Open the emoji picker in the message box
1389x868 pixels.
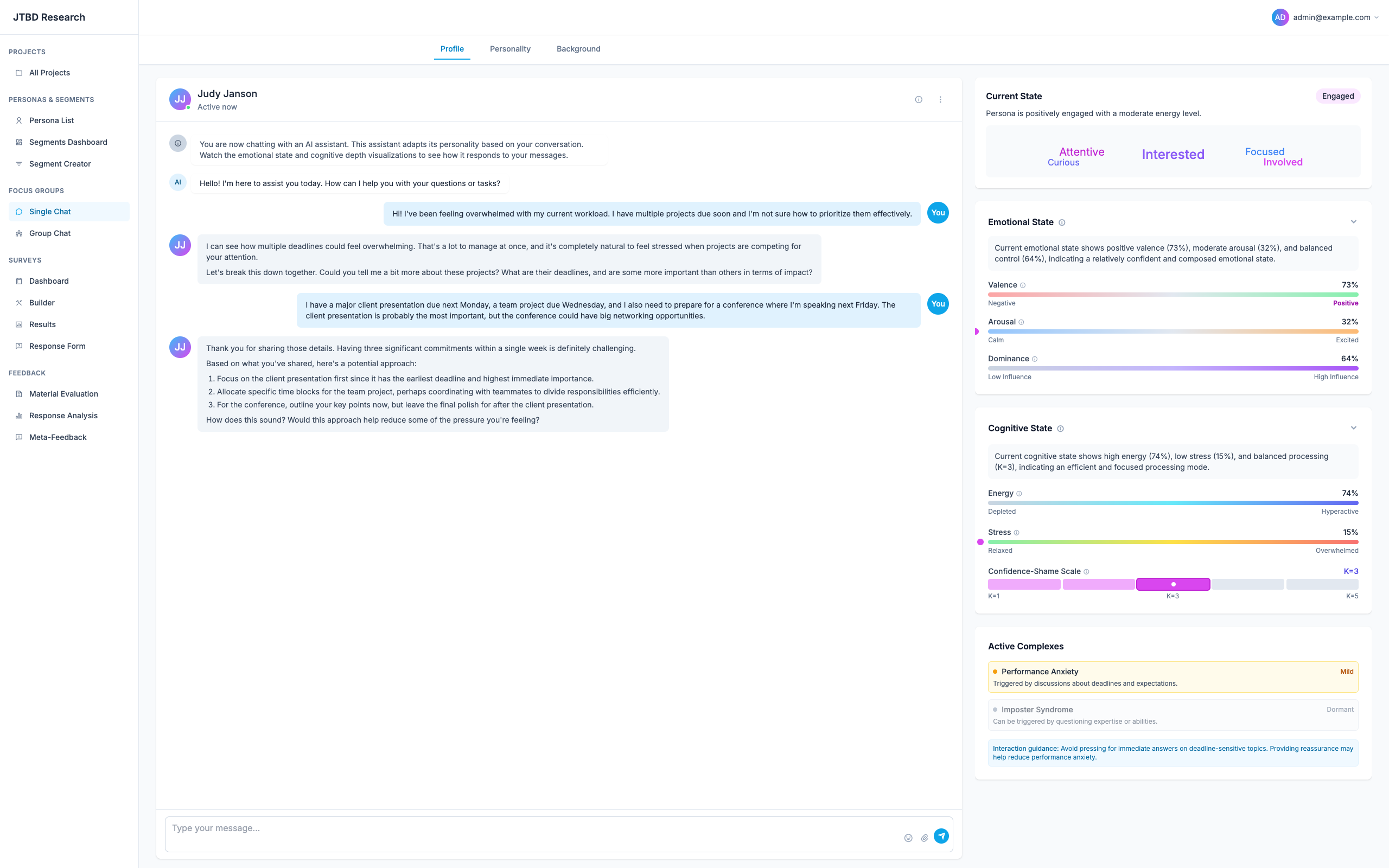909,838
